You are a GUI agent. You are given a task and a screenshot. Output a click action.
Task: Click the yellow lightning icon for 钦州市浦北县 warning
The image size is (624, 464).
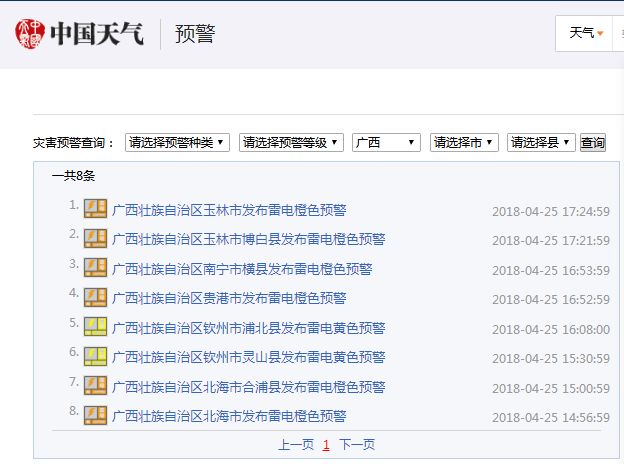click(x=95, y=327)
